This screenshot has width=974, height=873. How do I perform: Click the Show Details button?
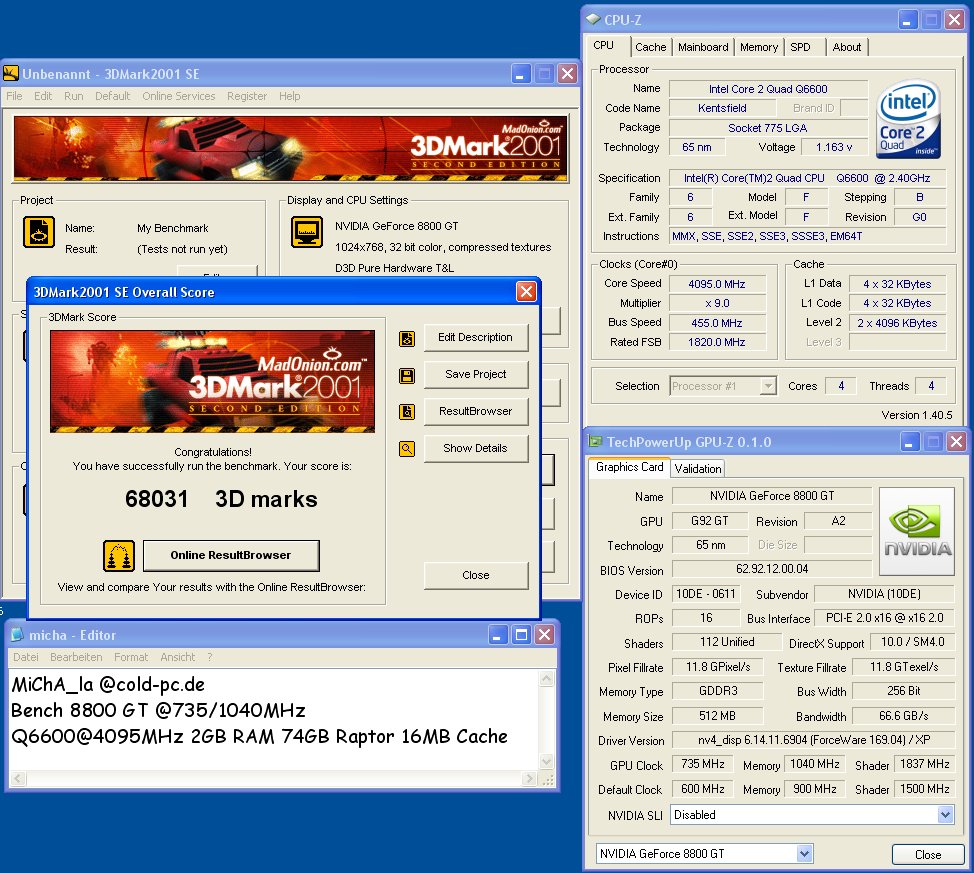[476, 448]
